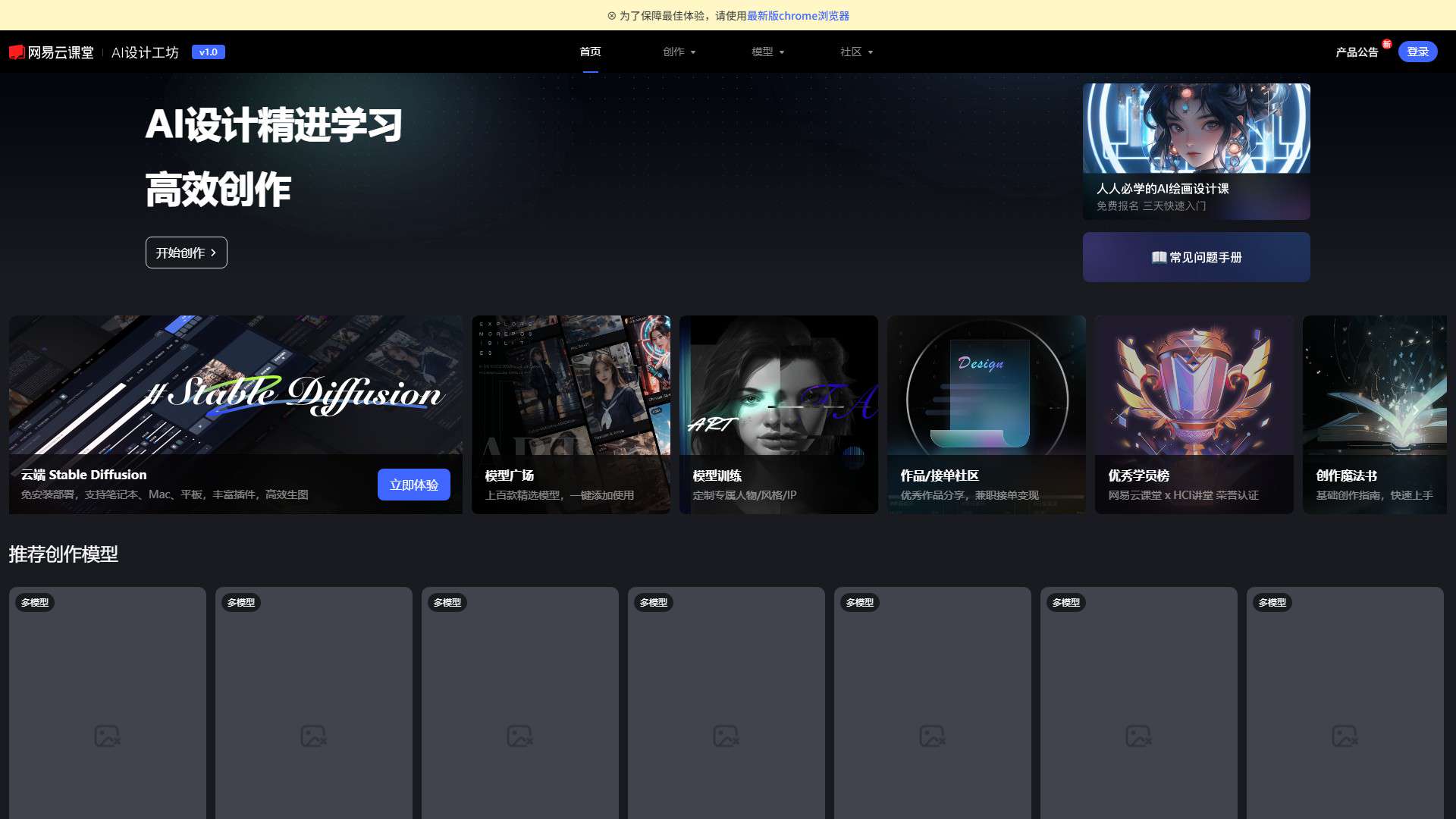Expand the 创作 dropdown menu

click(679, 52)
